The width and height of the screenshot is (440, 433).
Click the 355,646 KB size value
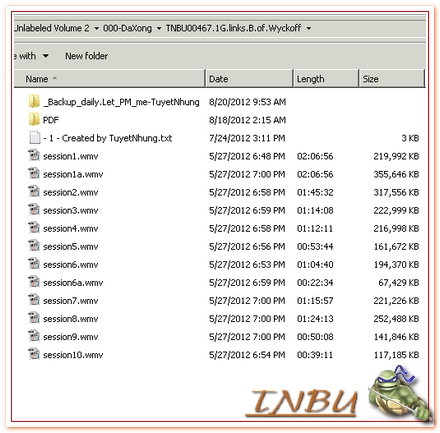coord(396,174)
